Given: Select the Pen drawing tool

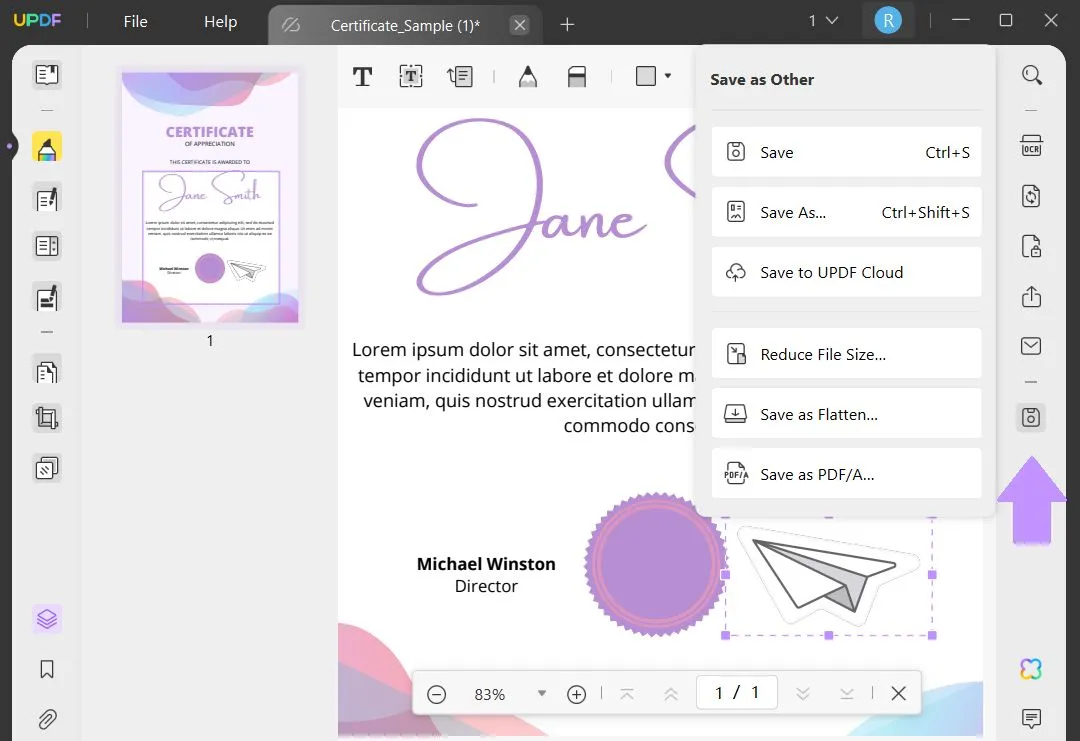Looking at the screenshot, I should click(x=527, y=75).
